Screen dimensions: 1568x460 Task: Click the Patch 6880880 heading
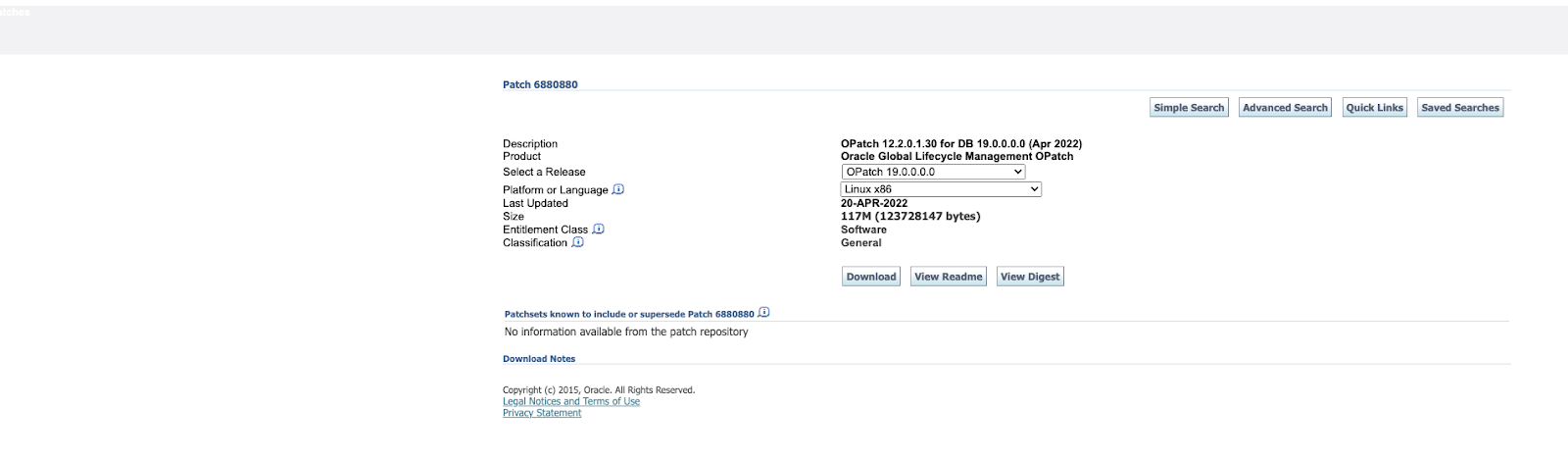tap(540, 84)
